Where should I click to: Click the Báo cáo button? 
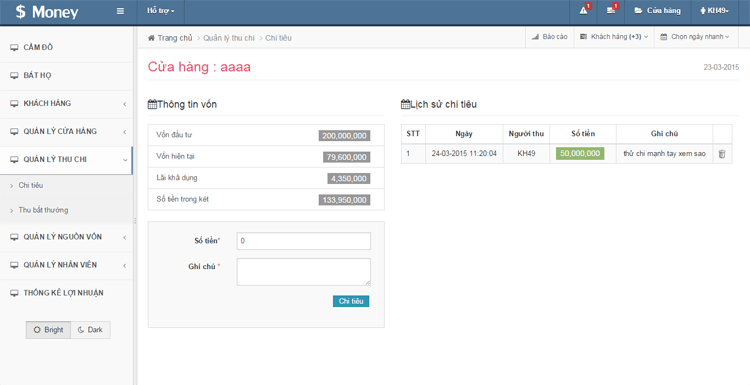pyautogui.click(x=550, y=37)
